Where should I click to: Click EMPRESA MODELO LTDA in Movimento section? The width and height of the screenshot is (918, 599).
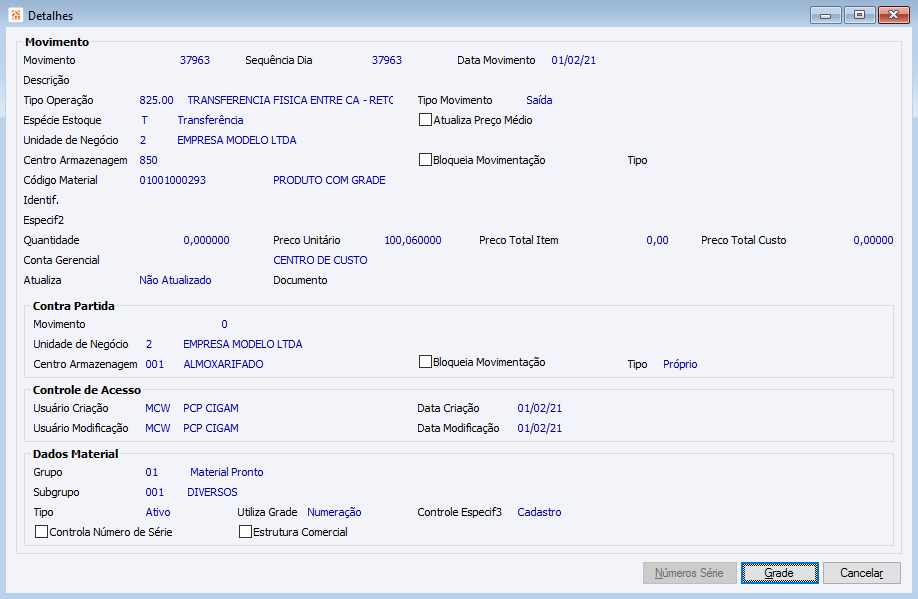click(x=237, y=140)
